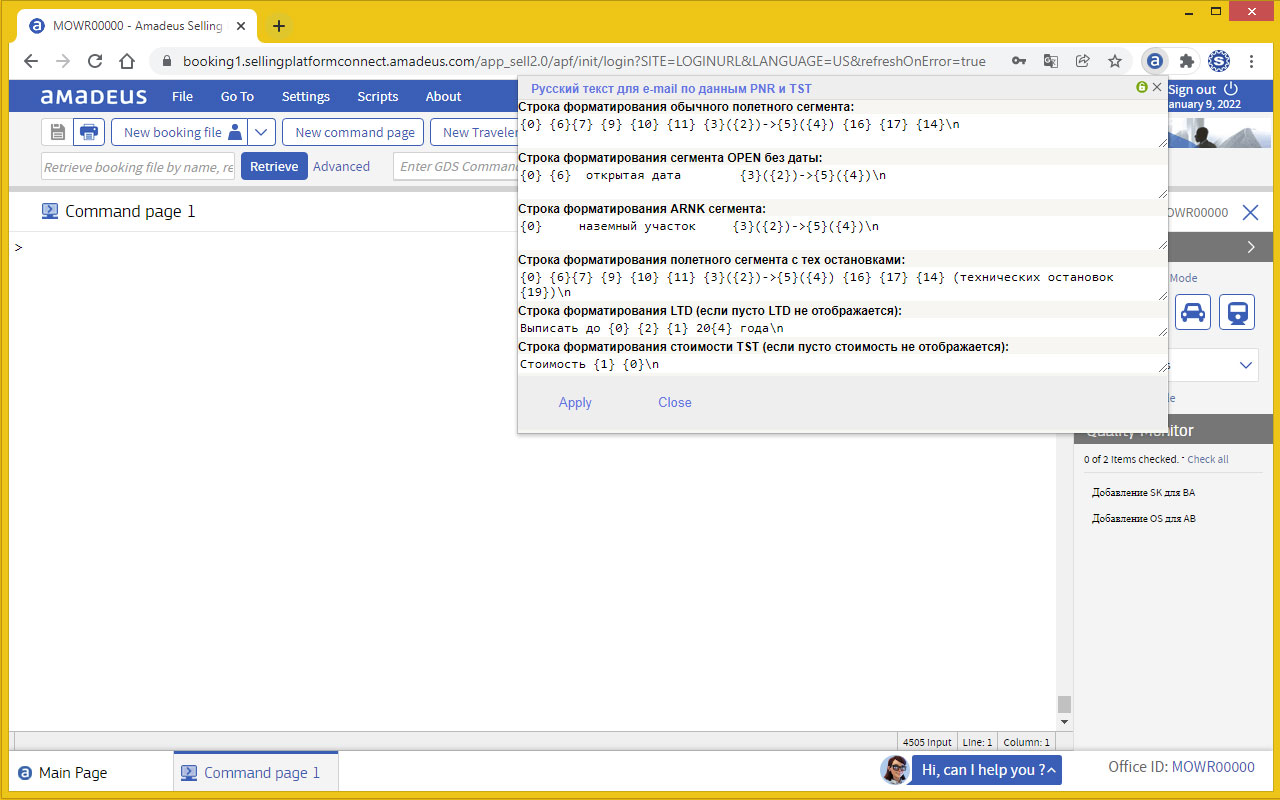Bookmark this page with the star icon
Screen dimensions: 1280x800
1115,61
